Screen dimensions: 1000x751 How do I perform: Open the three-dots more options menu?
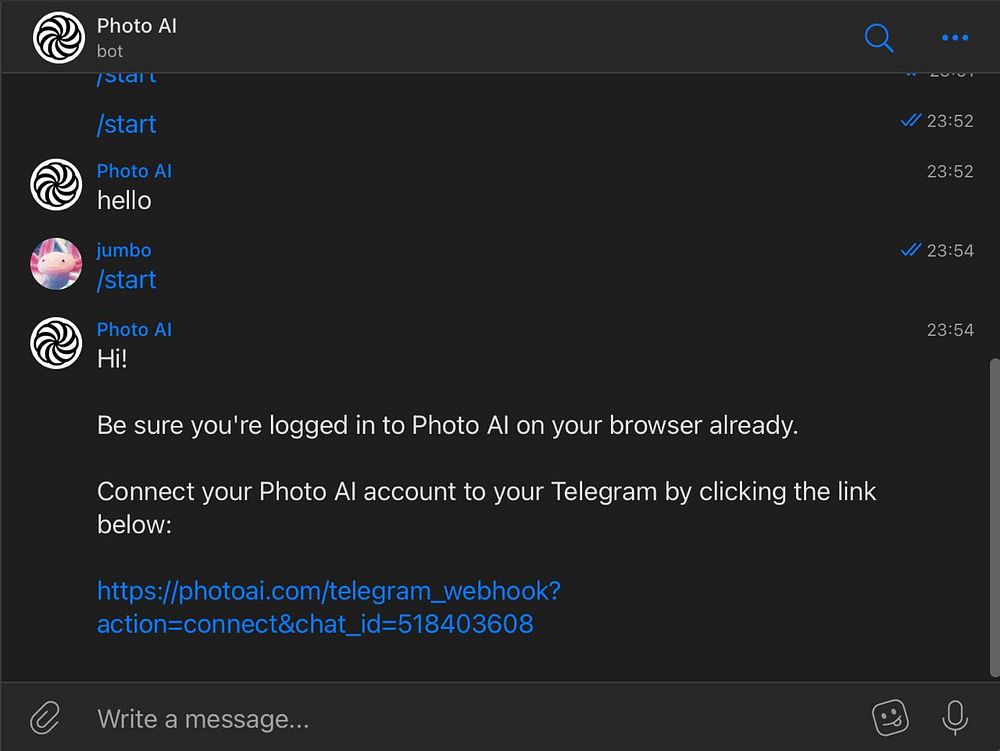click(x=955, y=38)
